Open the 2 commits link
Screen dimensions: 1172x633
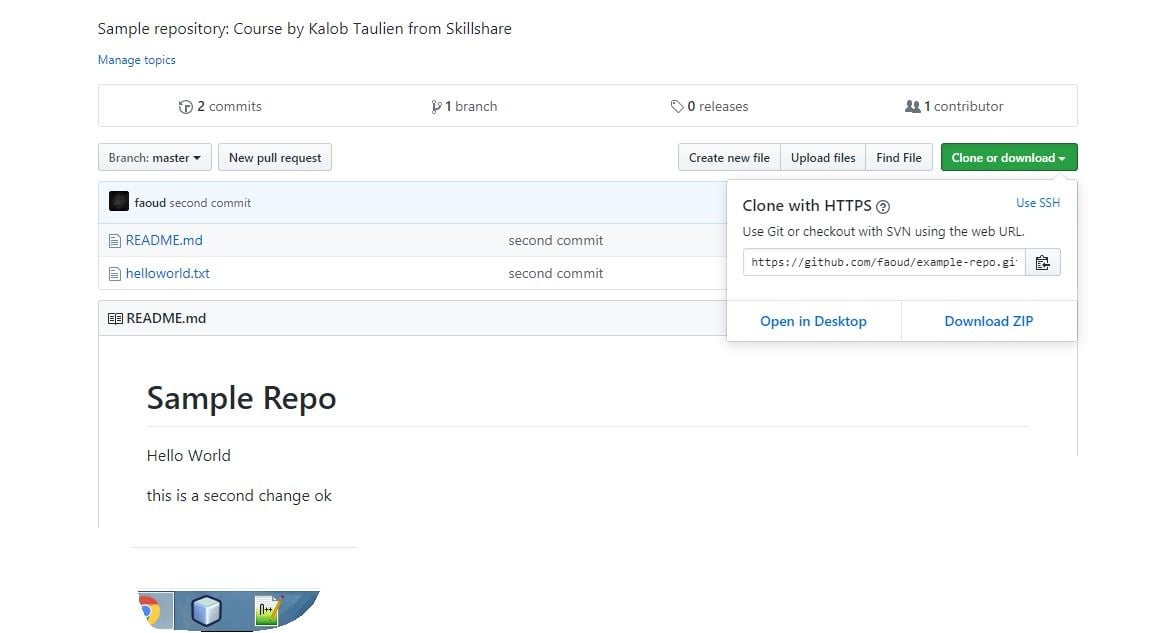(220, 106)
